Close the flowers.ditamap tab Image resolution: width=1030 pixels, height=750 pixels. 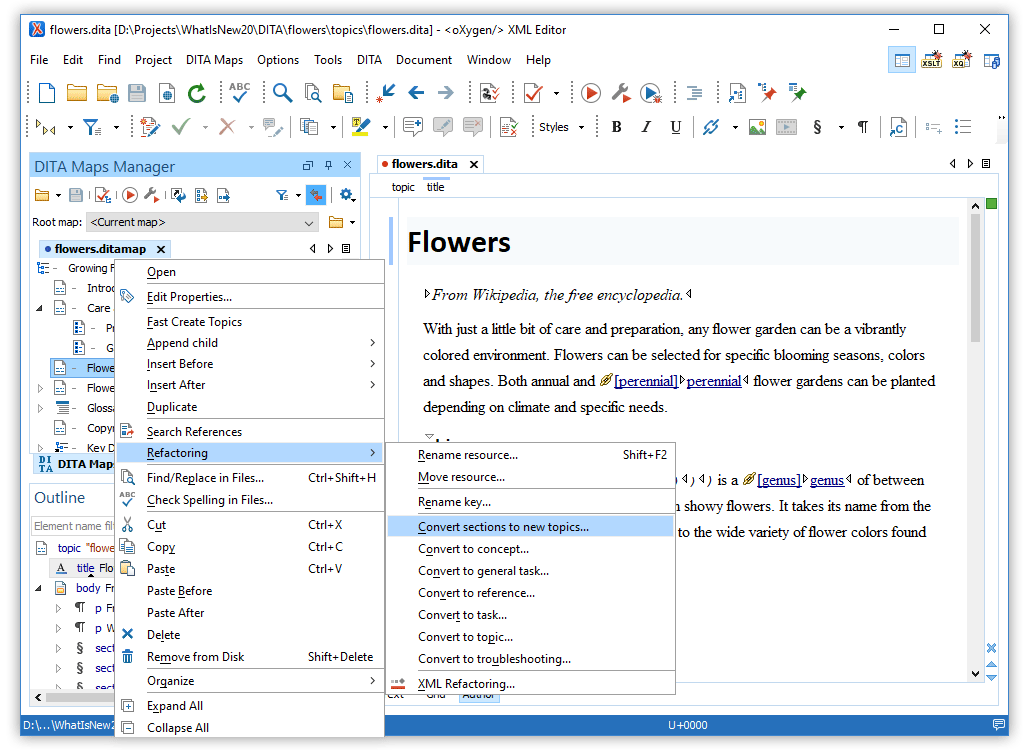click(161, 249)
